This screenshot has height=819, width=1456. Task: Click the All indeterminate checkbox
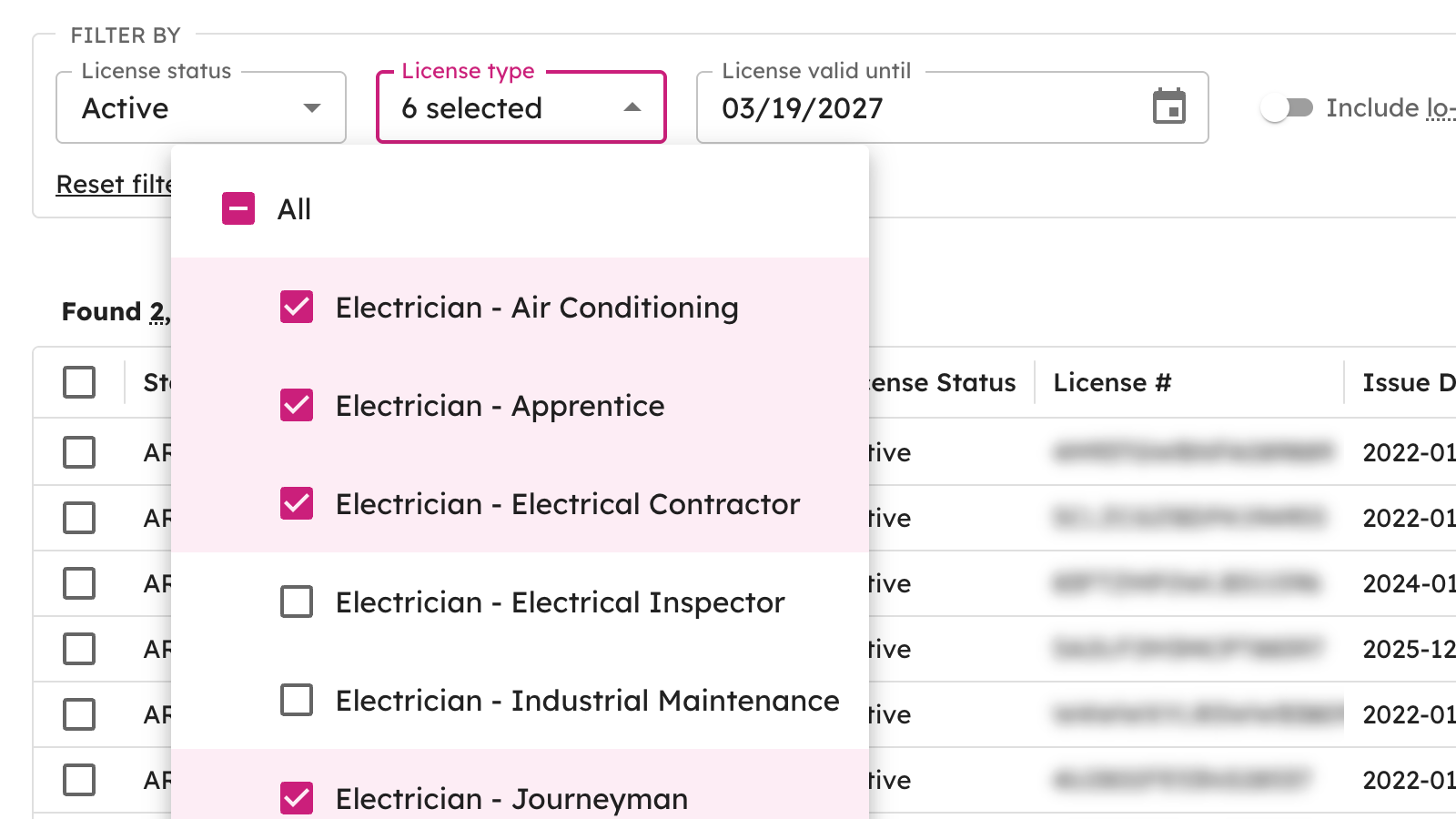click(x=237, y=208)
